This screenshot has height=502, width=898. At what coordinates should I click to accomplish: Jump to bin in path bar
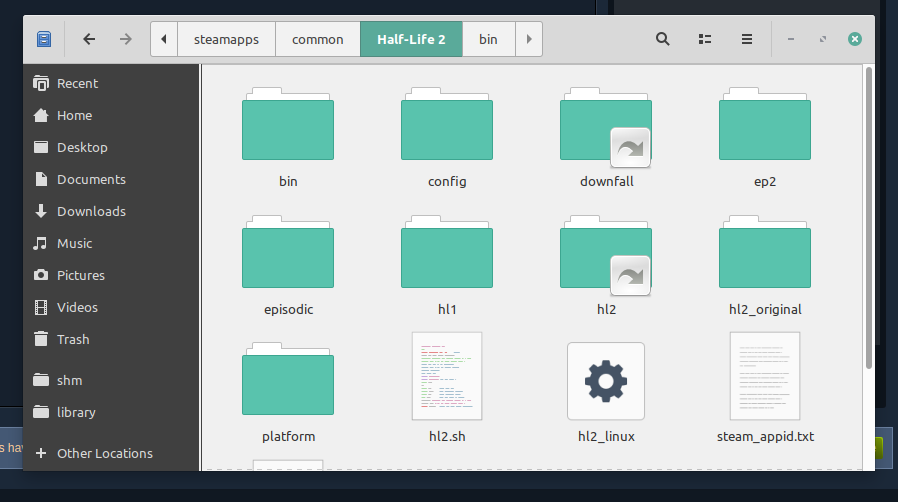click(x=489, y=39)
